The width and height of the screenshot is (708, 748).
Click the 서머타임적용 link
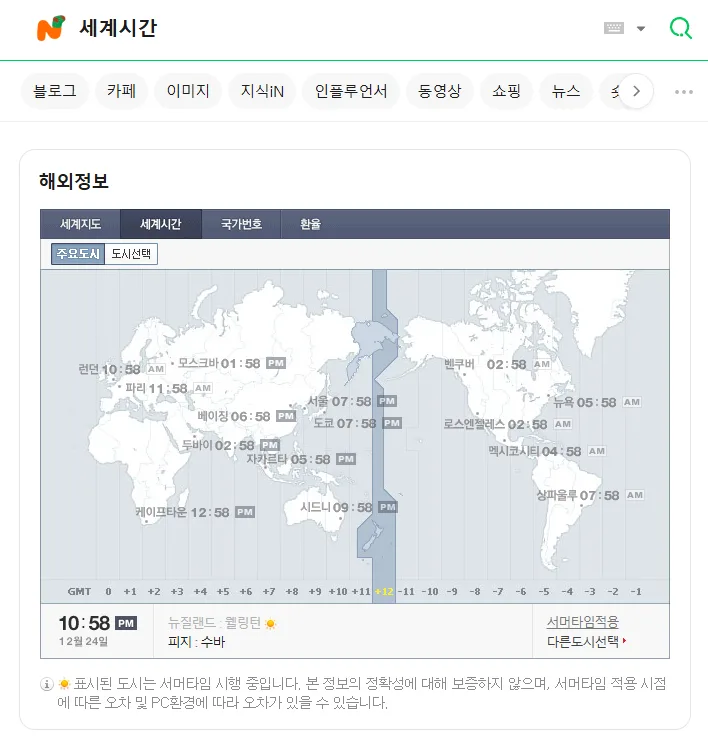(x=583, y=622)
